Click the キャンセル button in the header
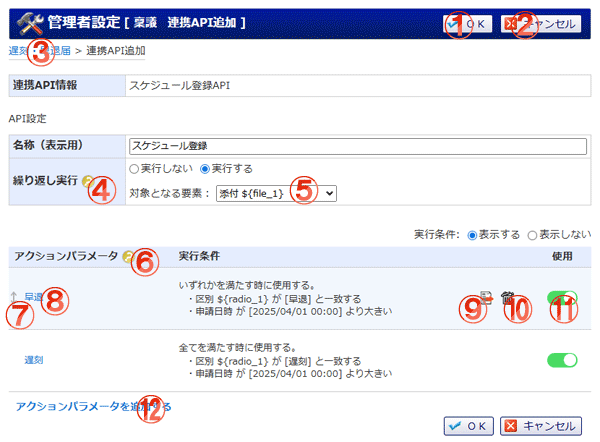This screenshot has width=600, height=442. (x=541, y=24)
